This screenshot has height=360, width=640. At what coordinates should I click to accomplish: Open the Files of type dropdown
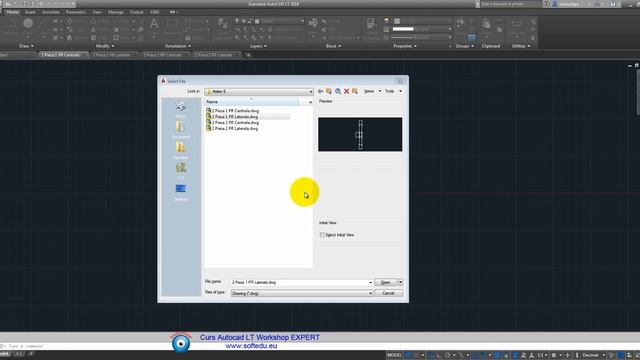pyautogui.click(x=371, y=293)
